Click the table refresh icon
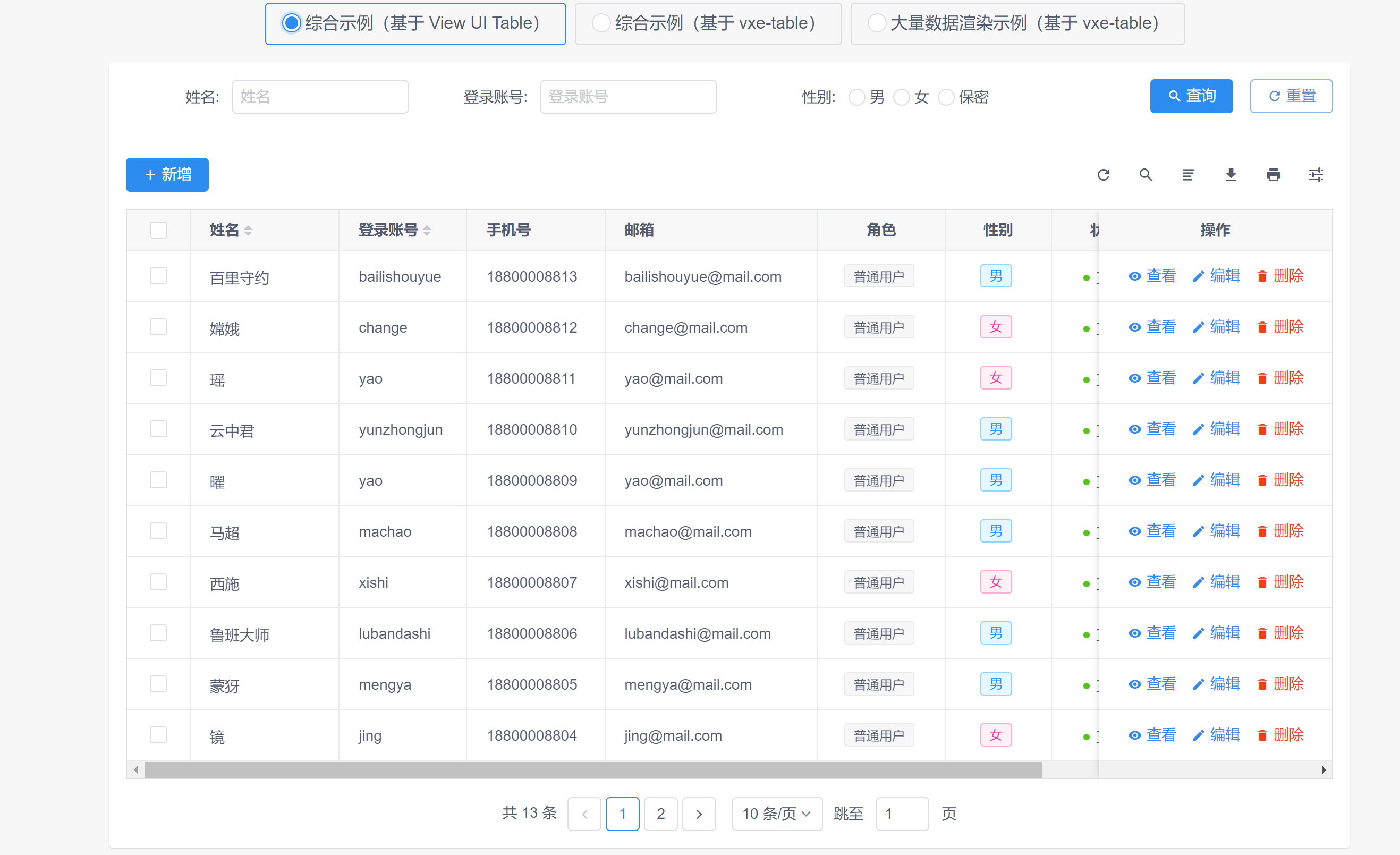This screenshot has height=855, width=1400. [1103, 175]
